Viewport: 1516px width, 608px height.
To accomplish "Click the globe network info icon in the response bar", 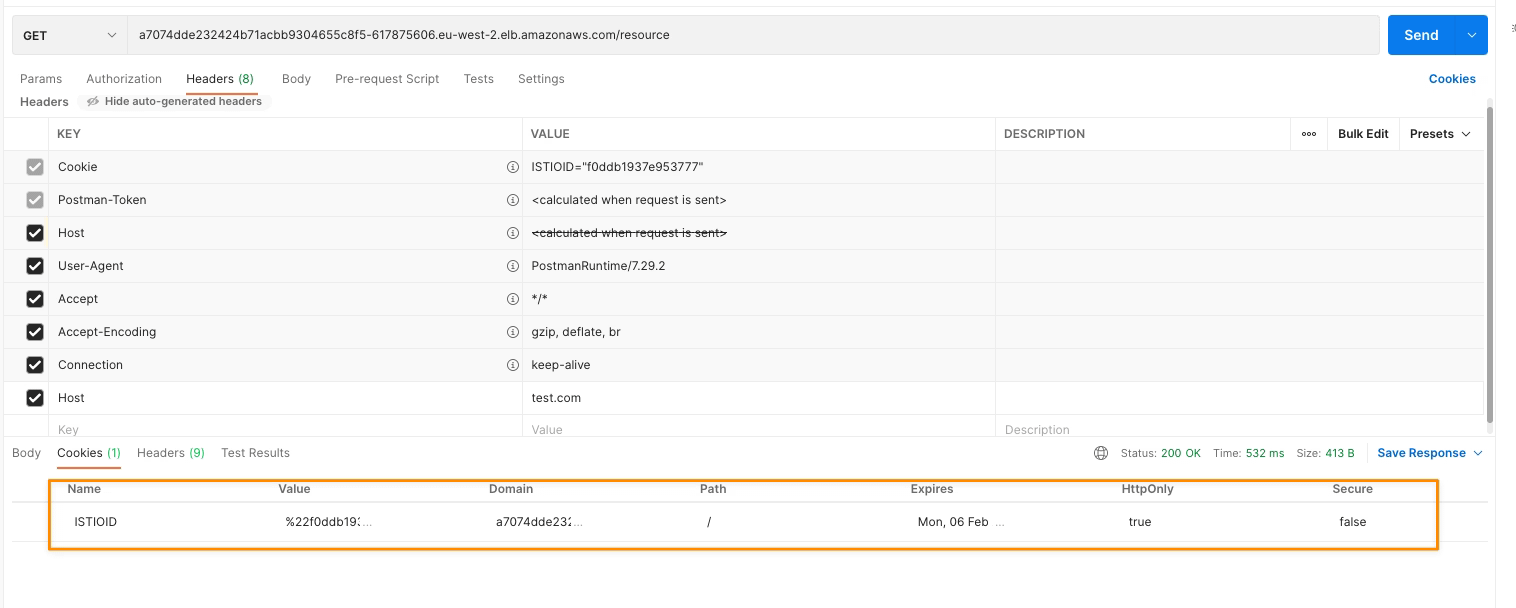I will point(1101,452).
